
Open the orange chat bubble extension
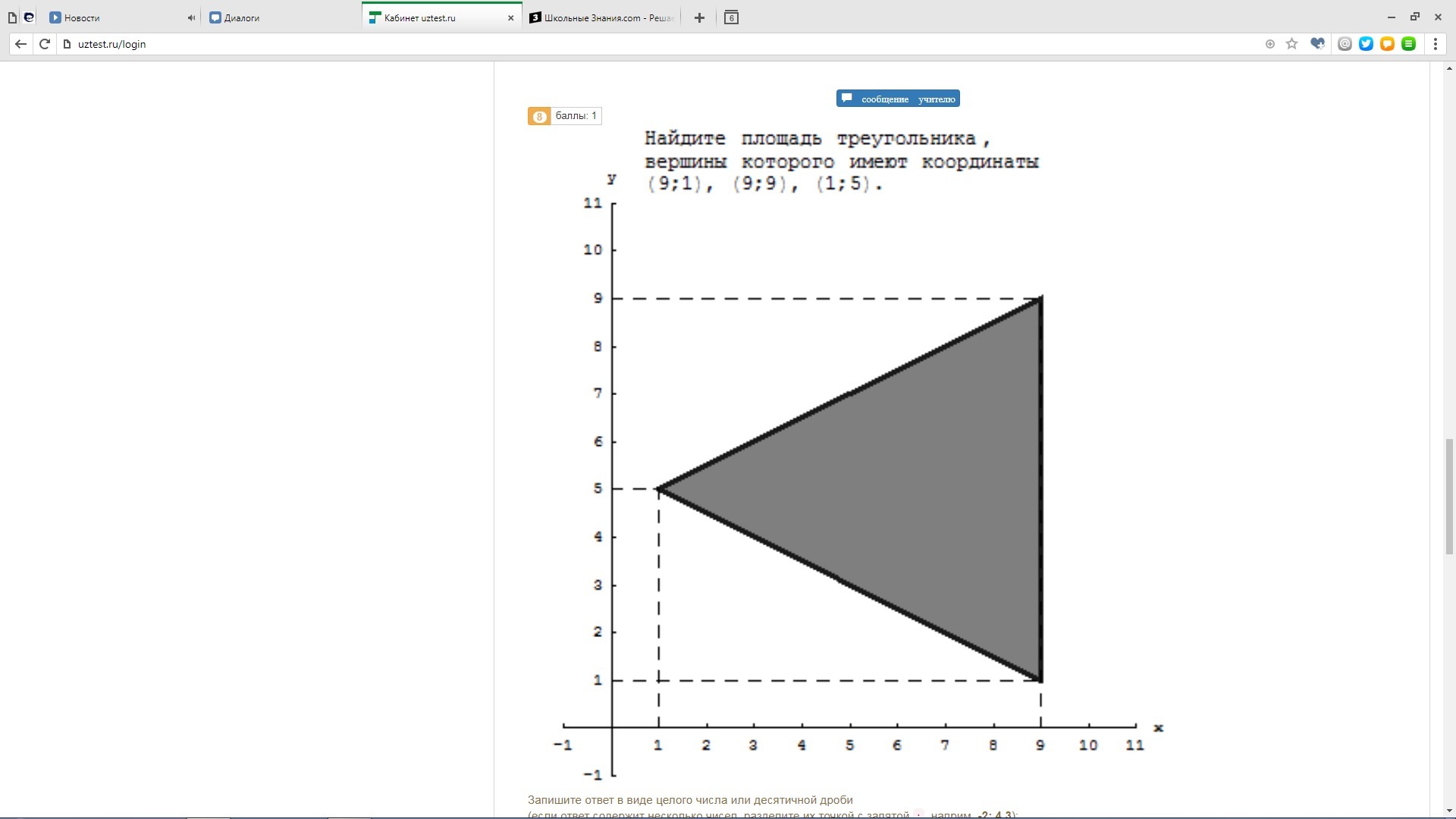click(1387, 44)
